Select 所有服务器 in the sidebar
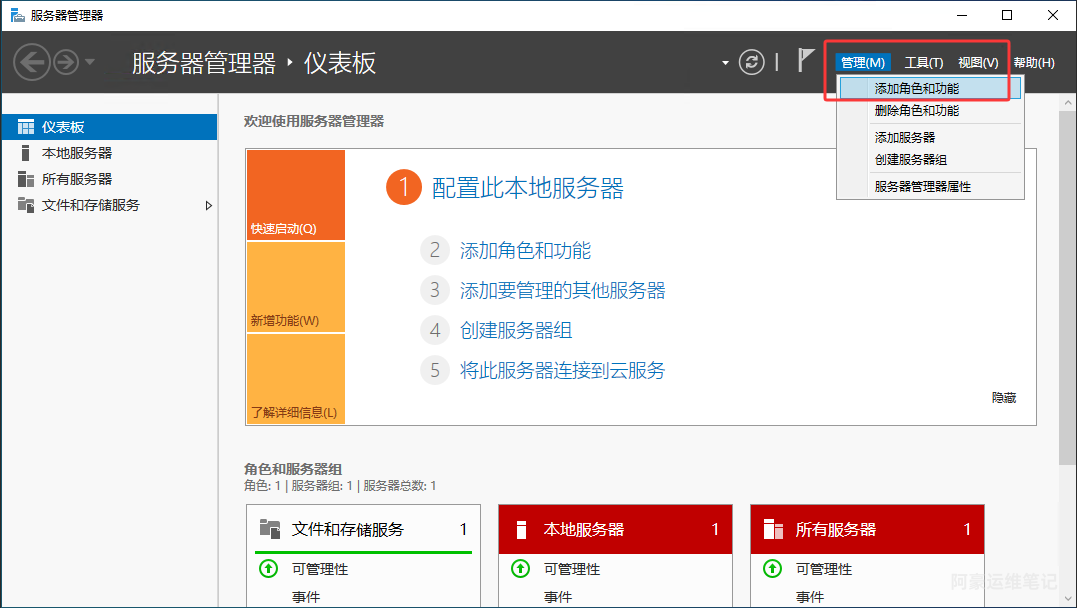The image size is (1077, 608). coord(110,179)
